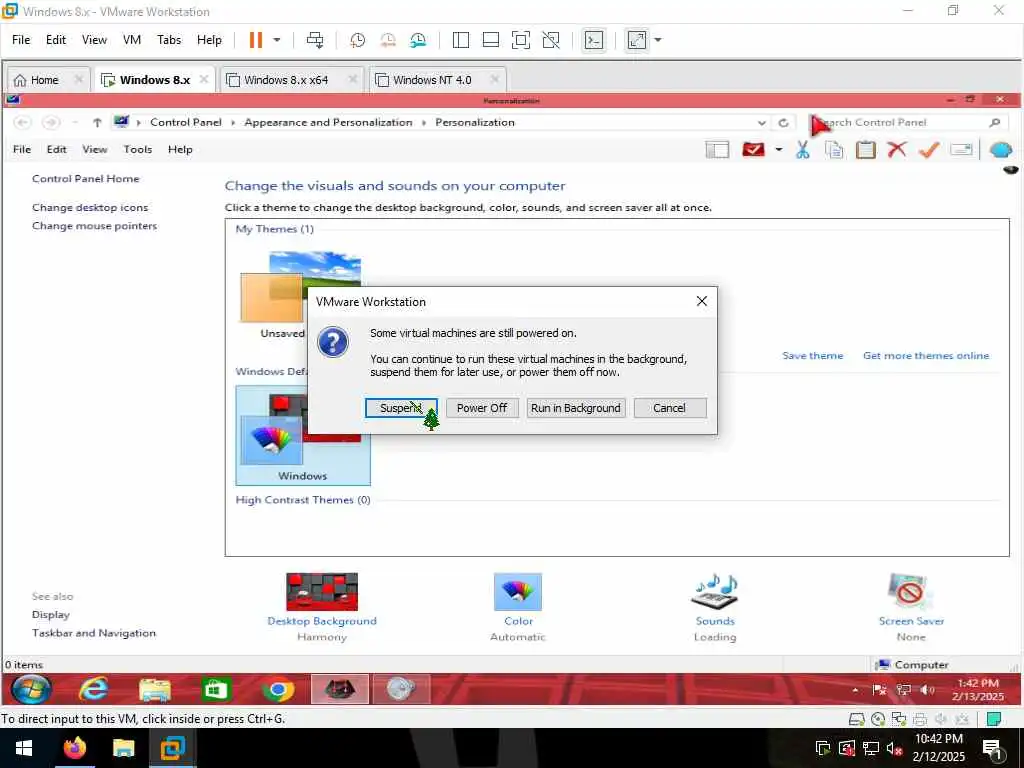
Task: Toggle the thumbnail bar view icon
Action: [x=490, y=40]
